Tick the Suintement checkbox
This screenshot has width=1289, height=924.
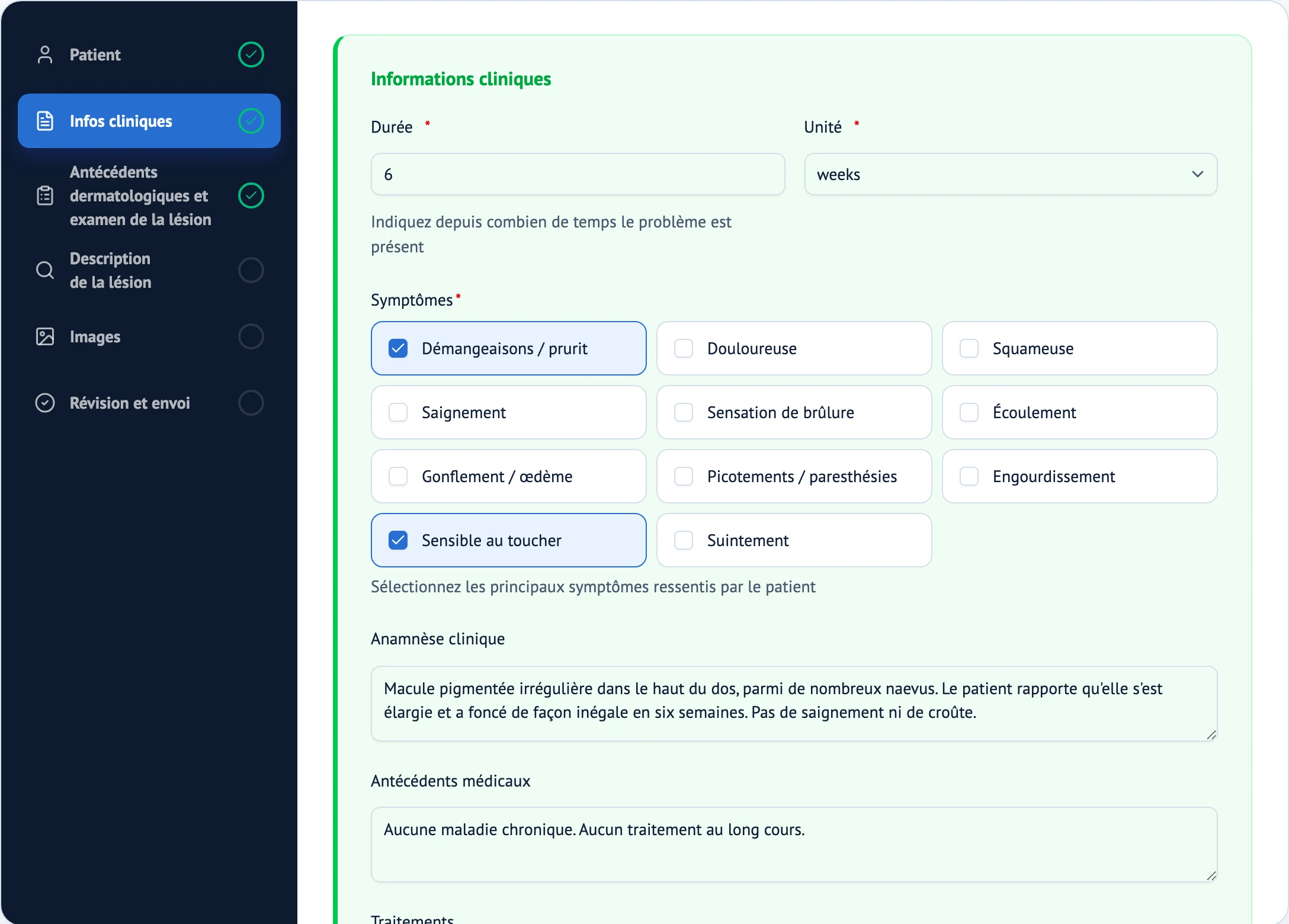pos(684,540)
